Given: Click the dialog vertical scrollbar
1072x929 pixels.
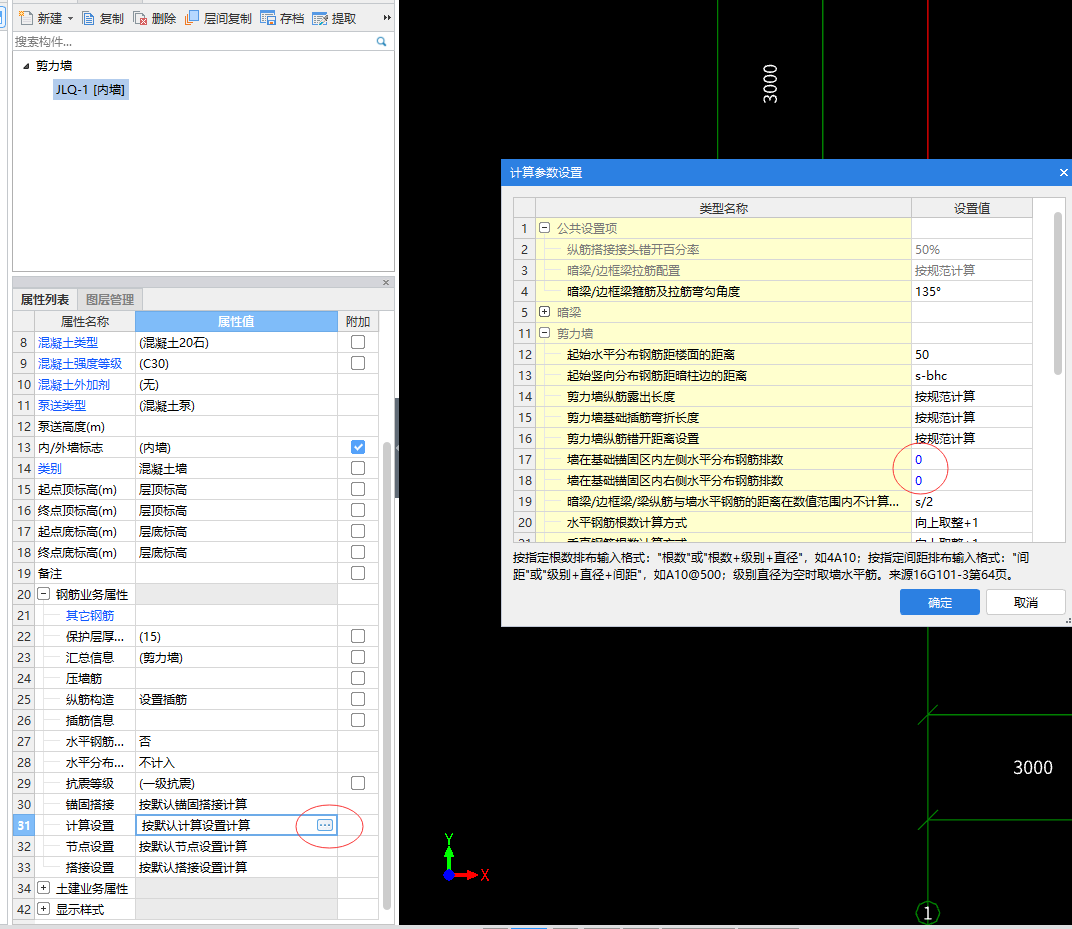Looking at the screenshot, I should (x=1058, y=294).
